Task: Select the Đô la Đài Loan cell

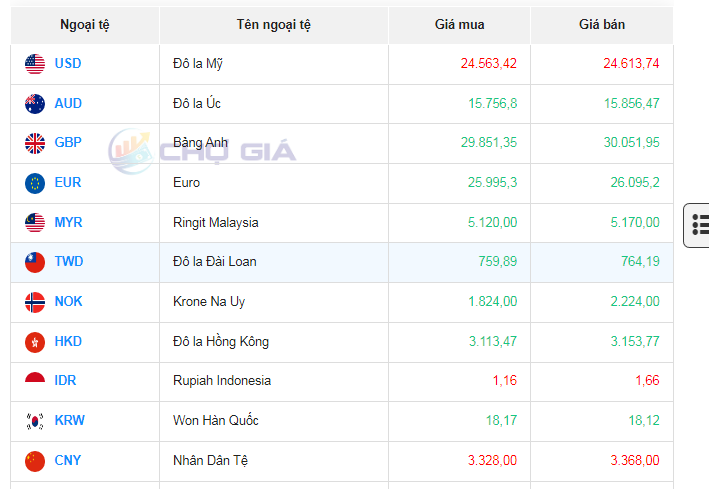Action: coord(274,262)
